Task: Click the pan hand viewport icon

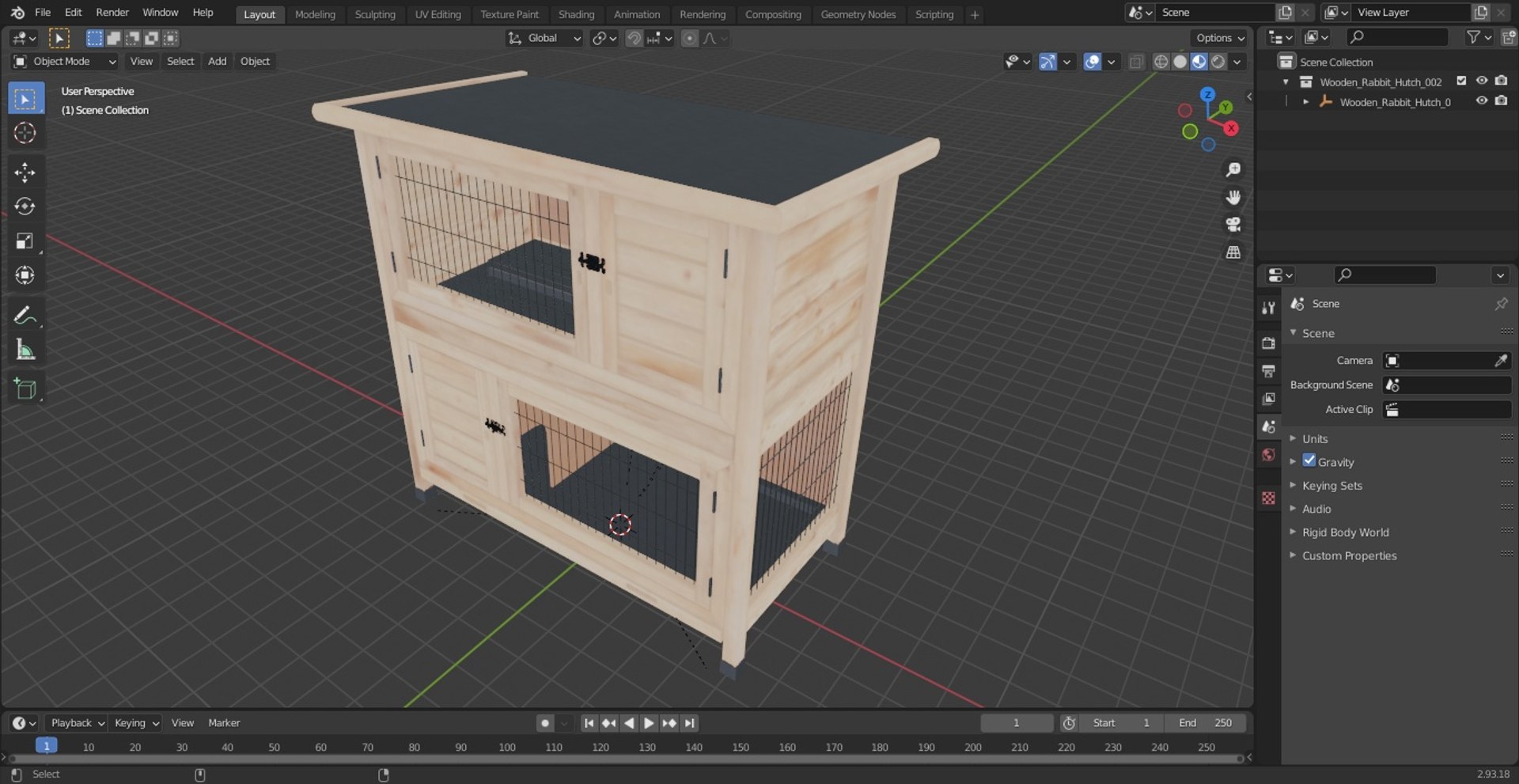Action: [x=1233, y=197]
